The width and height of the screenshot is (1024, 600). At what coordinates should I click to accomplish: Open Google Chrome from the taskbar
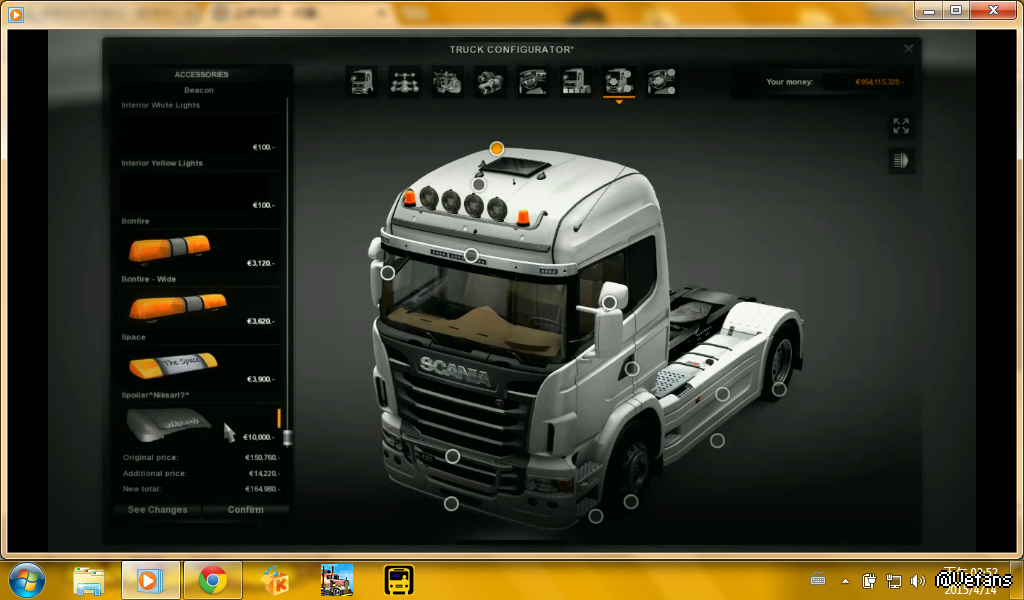click(x=212, y=580)
